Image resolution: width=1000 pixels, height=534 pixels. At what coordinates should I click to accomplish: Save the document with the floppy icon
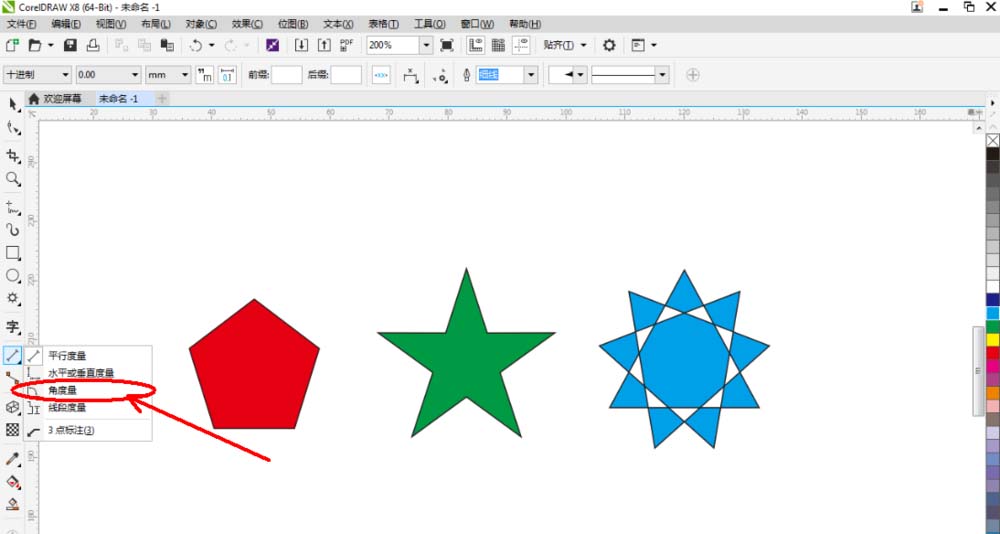(70, 45)
